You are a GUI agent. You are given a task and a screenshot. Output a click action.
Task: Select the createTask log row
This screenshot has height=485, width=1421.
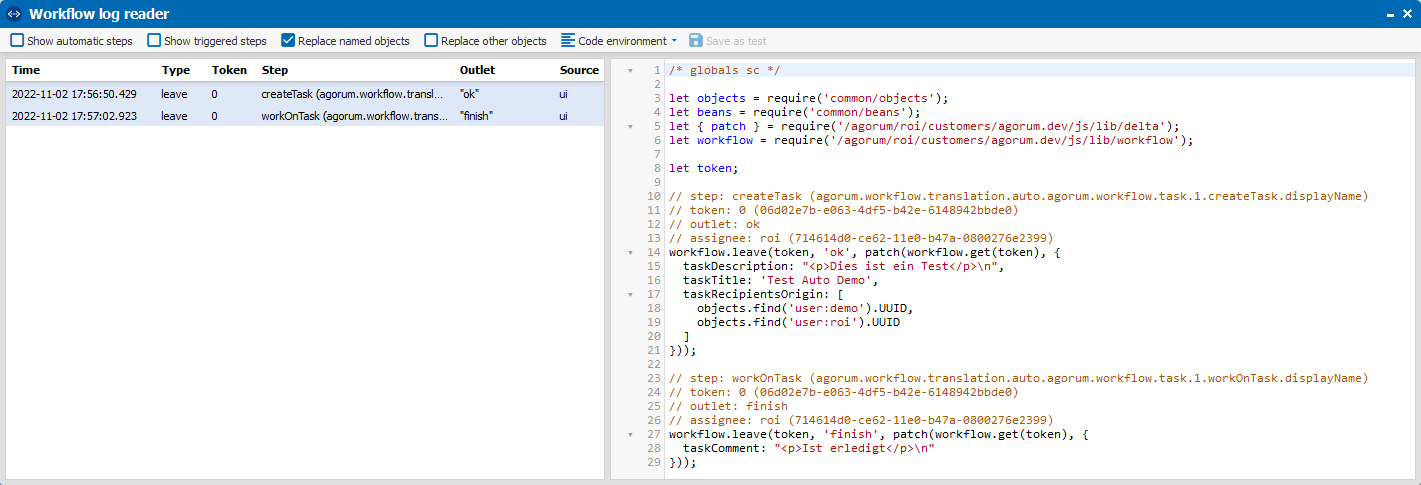tap(305, 93)
